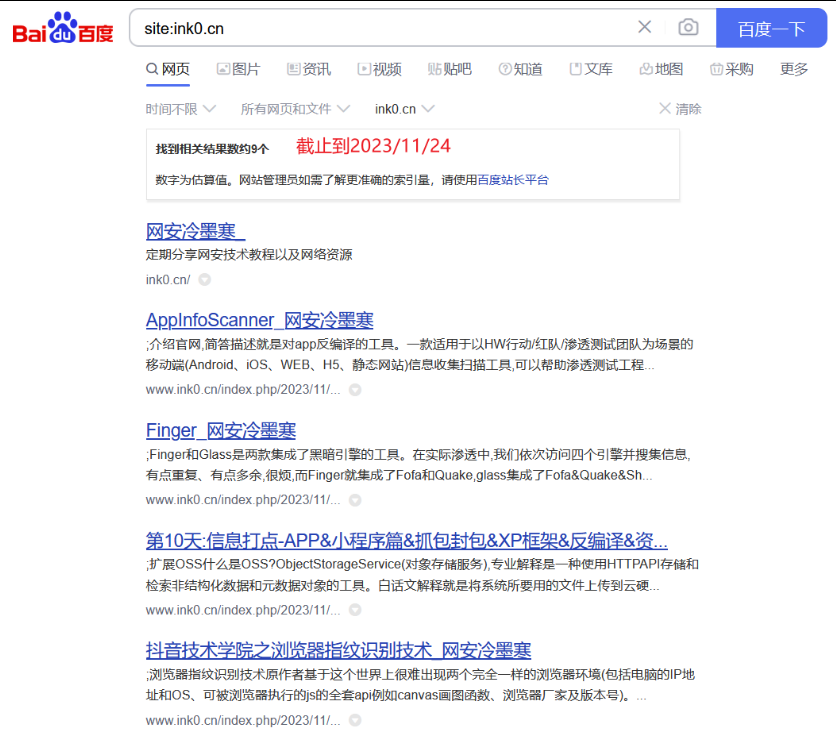Clear the search query using the X icon
836x738 pixels.
coord(644,27)
